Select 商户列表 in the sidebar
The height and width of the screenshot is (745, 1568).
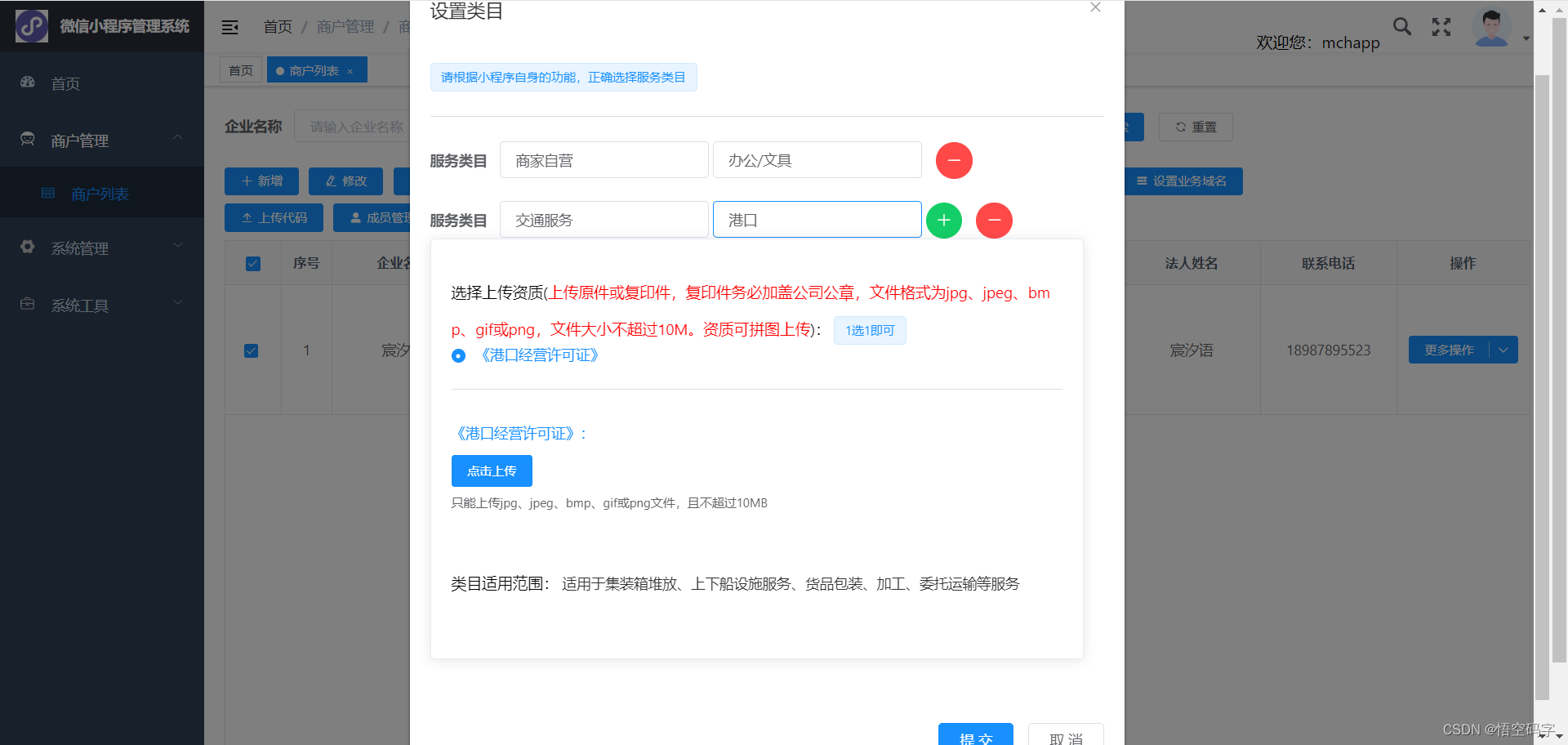click(102, 194)
